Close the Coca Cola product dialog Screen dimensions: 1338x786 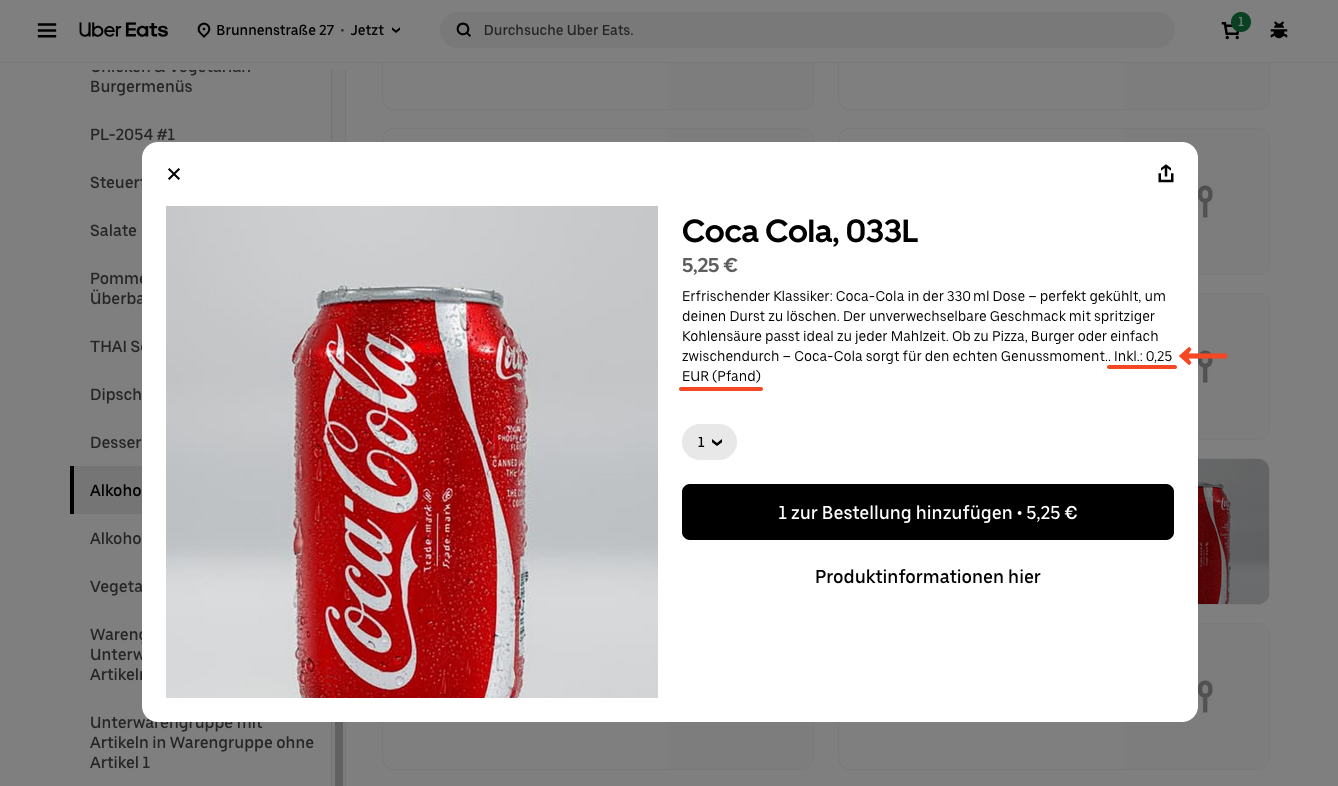click(x=174, y=174)
